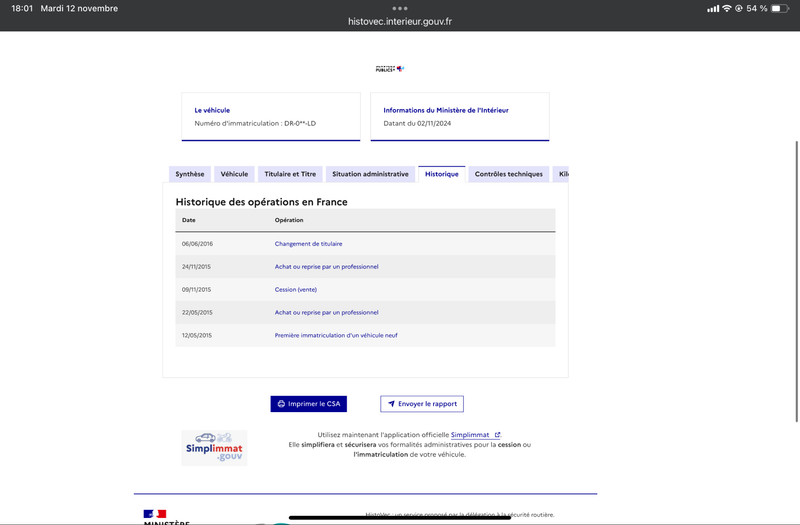Click the Simplimmat.gouv logo image
Image resolution: width=800 pixels, height=525 pixels.
(214, 447)
